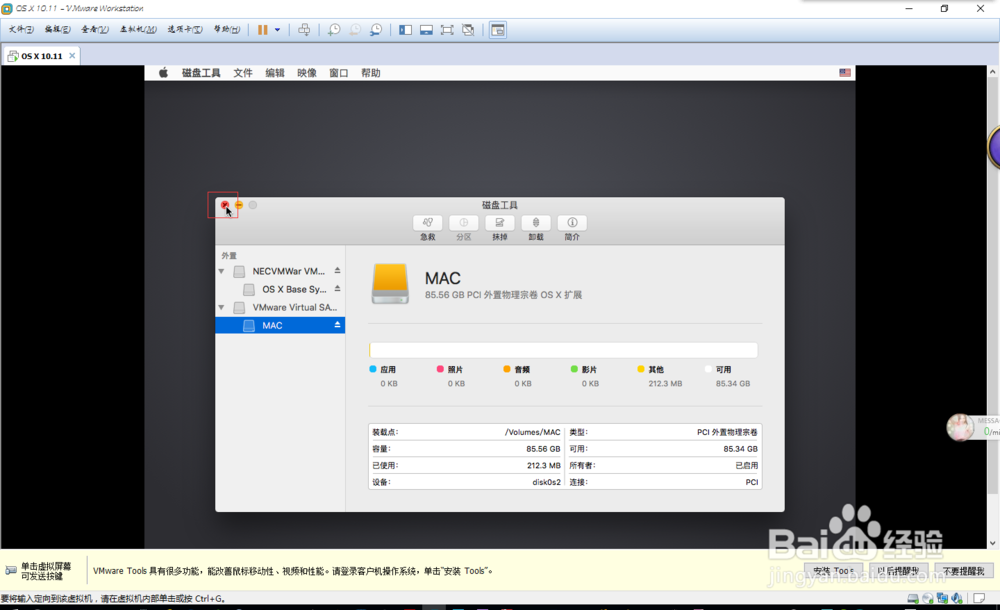Eject the OS X Base System volume
This screenshot has height=610, width=1000.
point(337,288)
